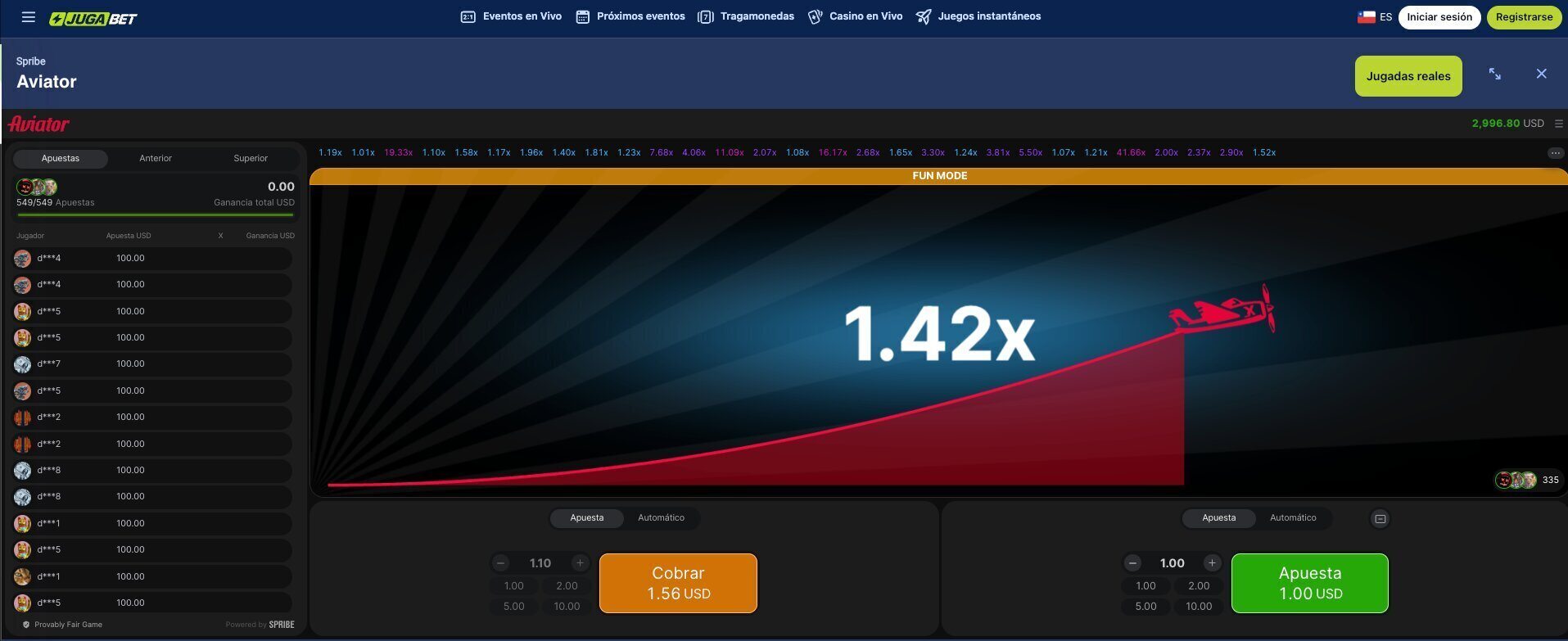
Task: Click the 41.66x result in history
Action: coord(1131,152)
